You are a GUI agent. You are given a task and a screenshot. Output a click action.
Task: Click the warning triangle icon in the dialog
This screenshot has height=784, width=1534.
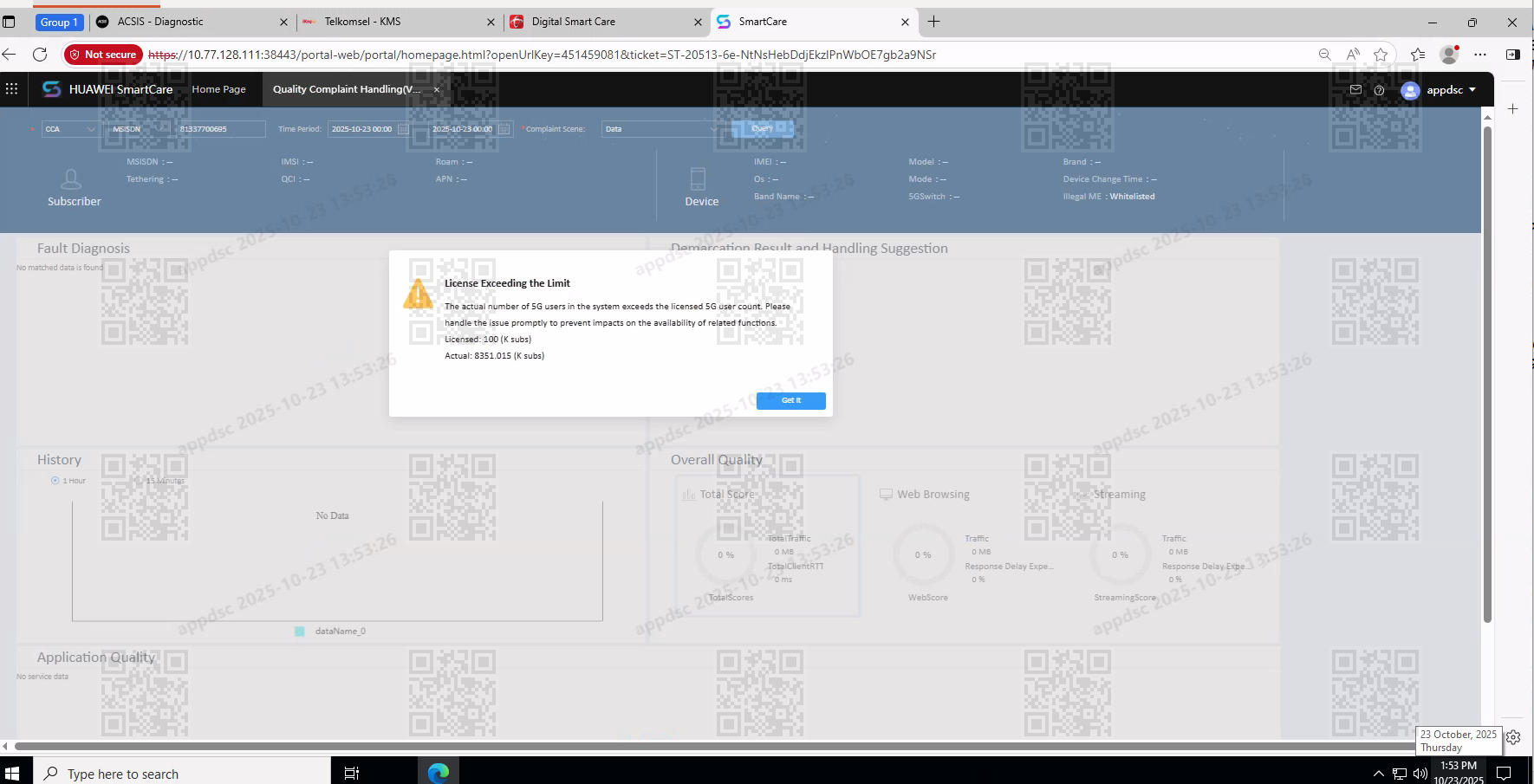pos(418,295)
